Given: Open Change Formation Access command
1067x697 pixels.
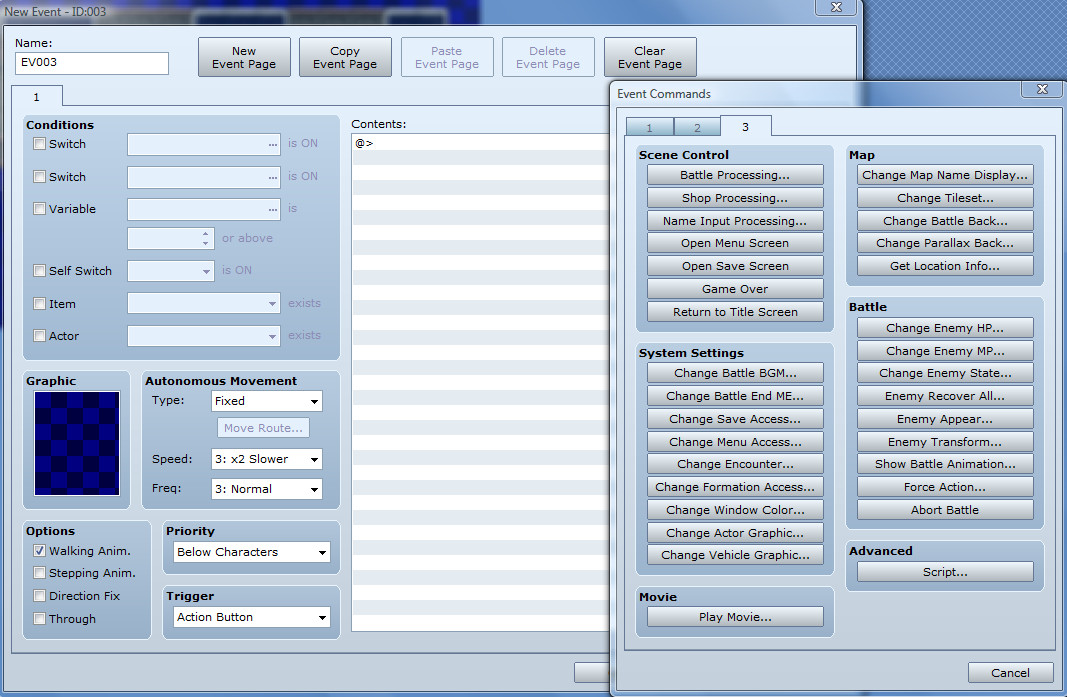Looking at the screenshot, I should 735,487.
